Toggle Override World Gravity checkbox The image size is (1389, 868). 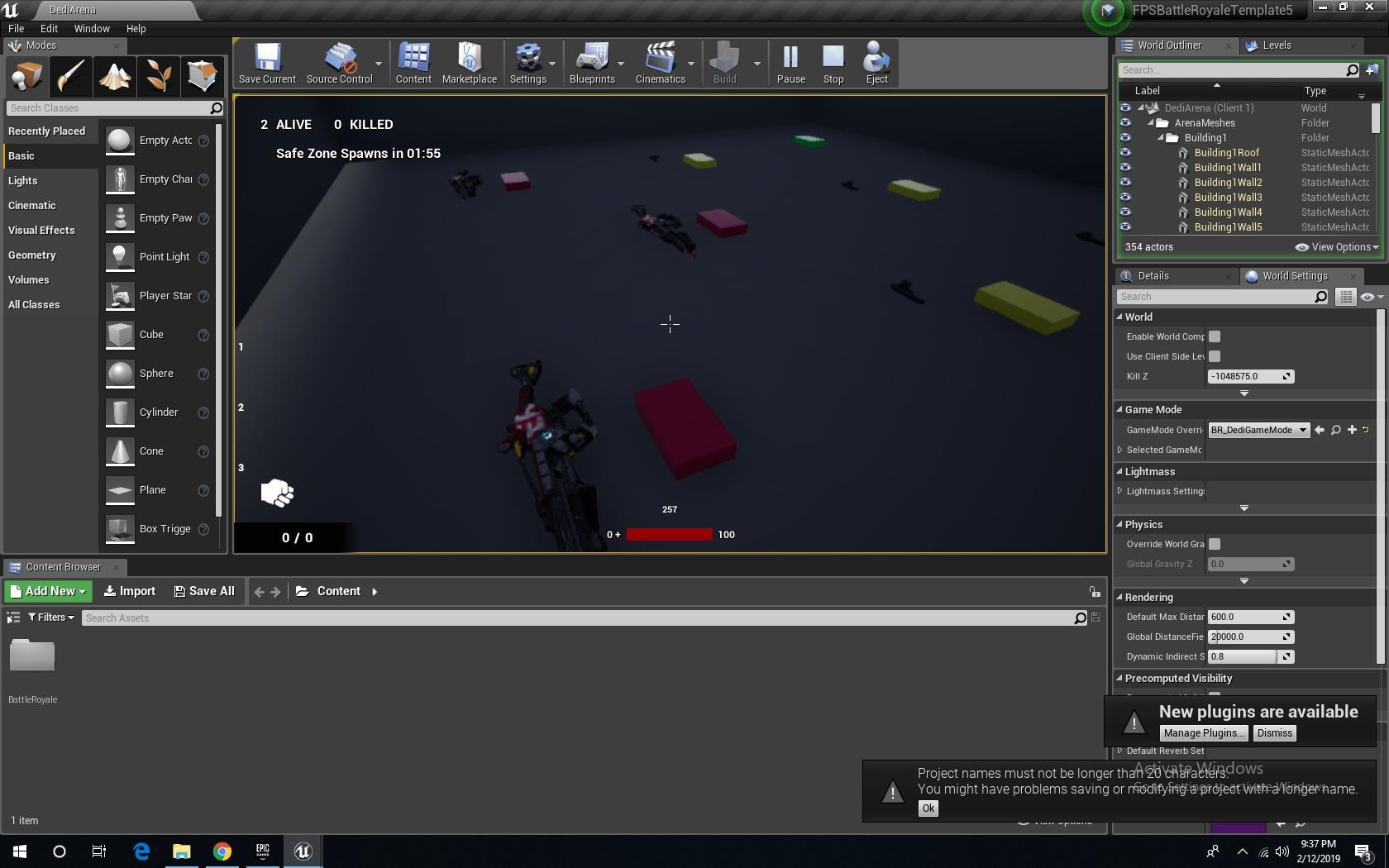tap(1215, 544)
